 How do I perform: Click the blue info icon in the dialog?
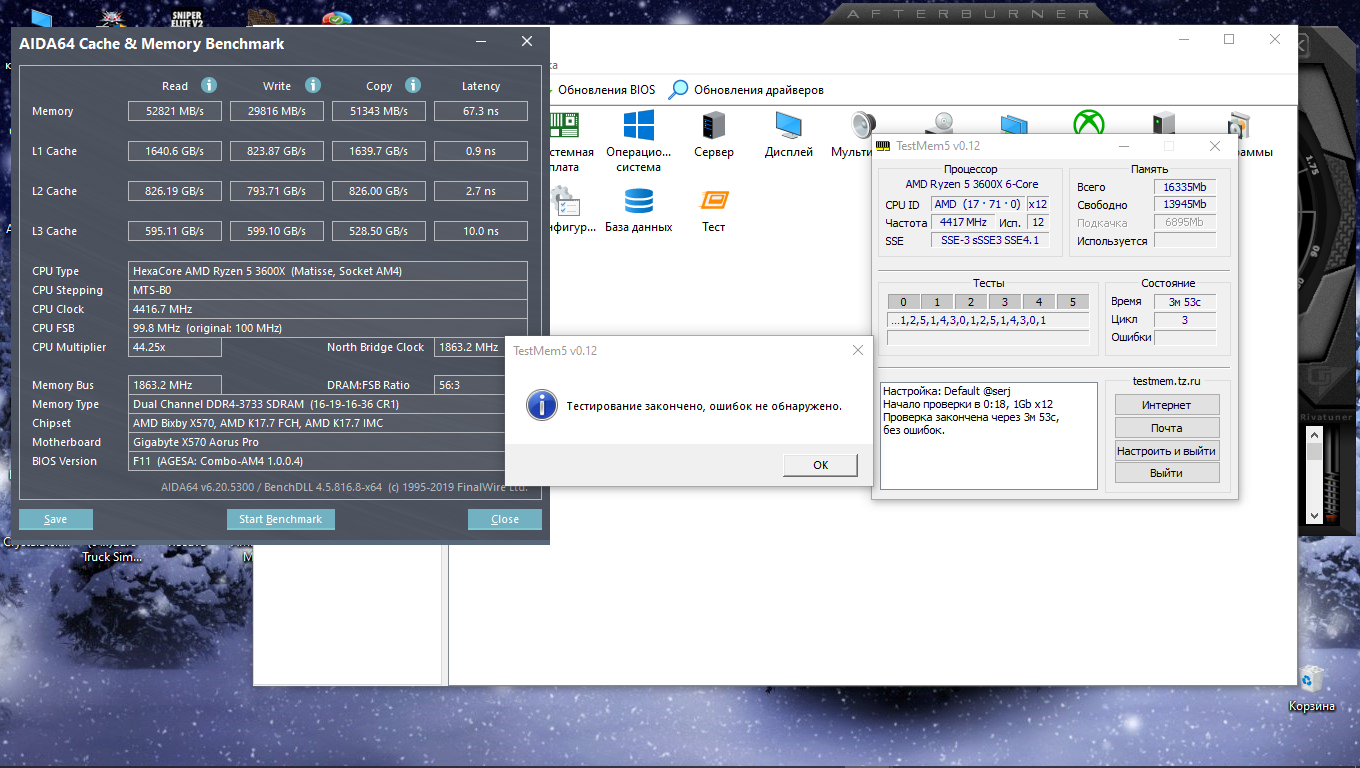click(x=542, y=405)
